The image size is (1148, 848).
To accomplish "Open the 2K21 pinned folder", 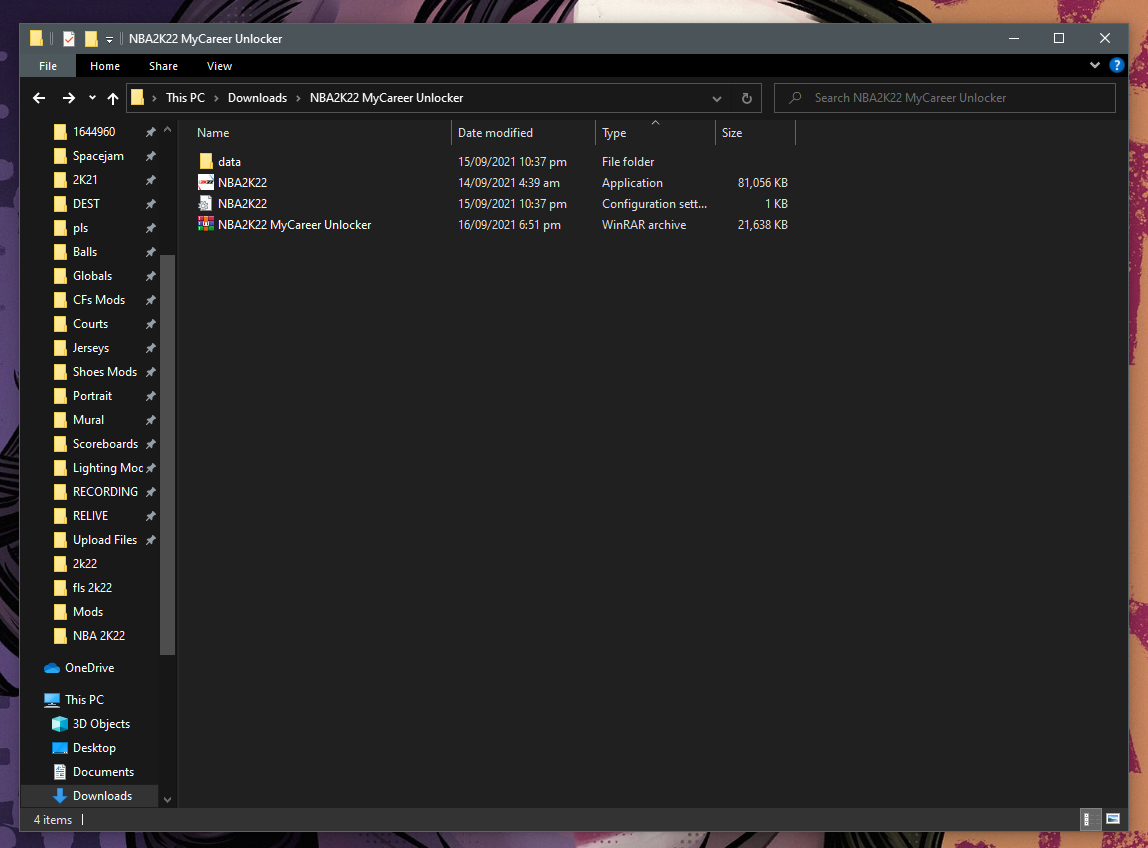I will point(85,180).
